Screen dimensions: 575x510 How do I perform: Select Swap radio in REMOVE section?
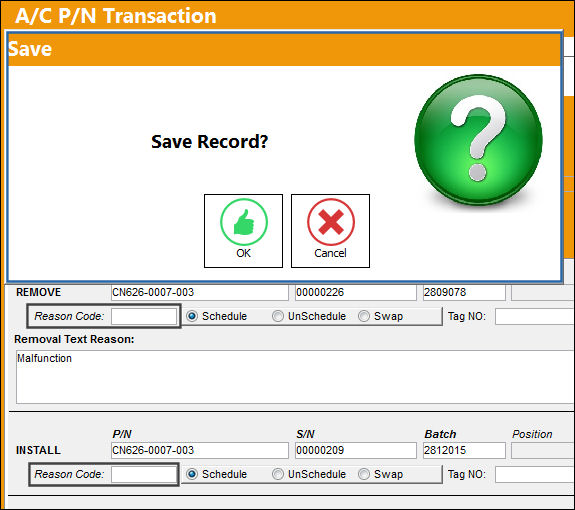click(363, 316)
